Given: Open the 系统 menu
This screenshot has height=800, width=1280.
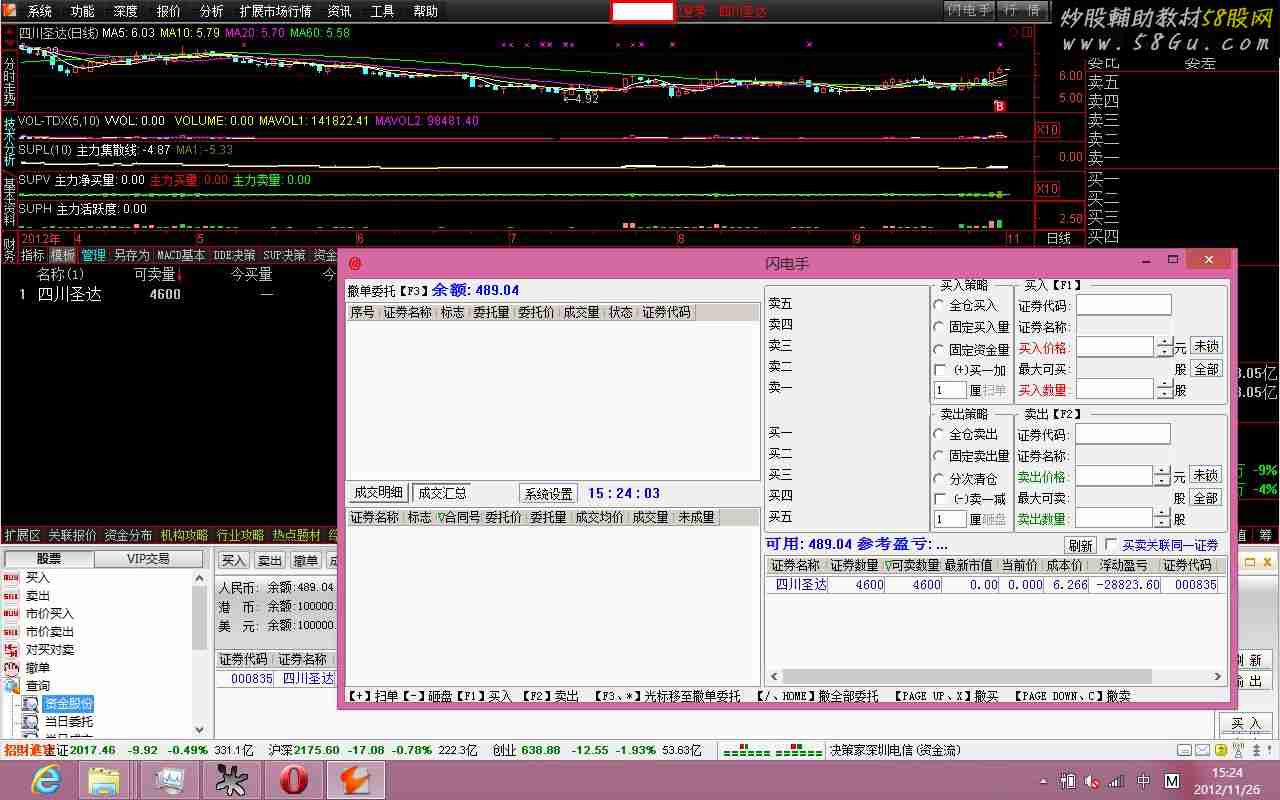Looking at the screenshot, I should (x=40, y=11).
